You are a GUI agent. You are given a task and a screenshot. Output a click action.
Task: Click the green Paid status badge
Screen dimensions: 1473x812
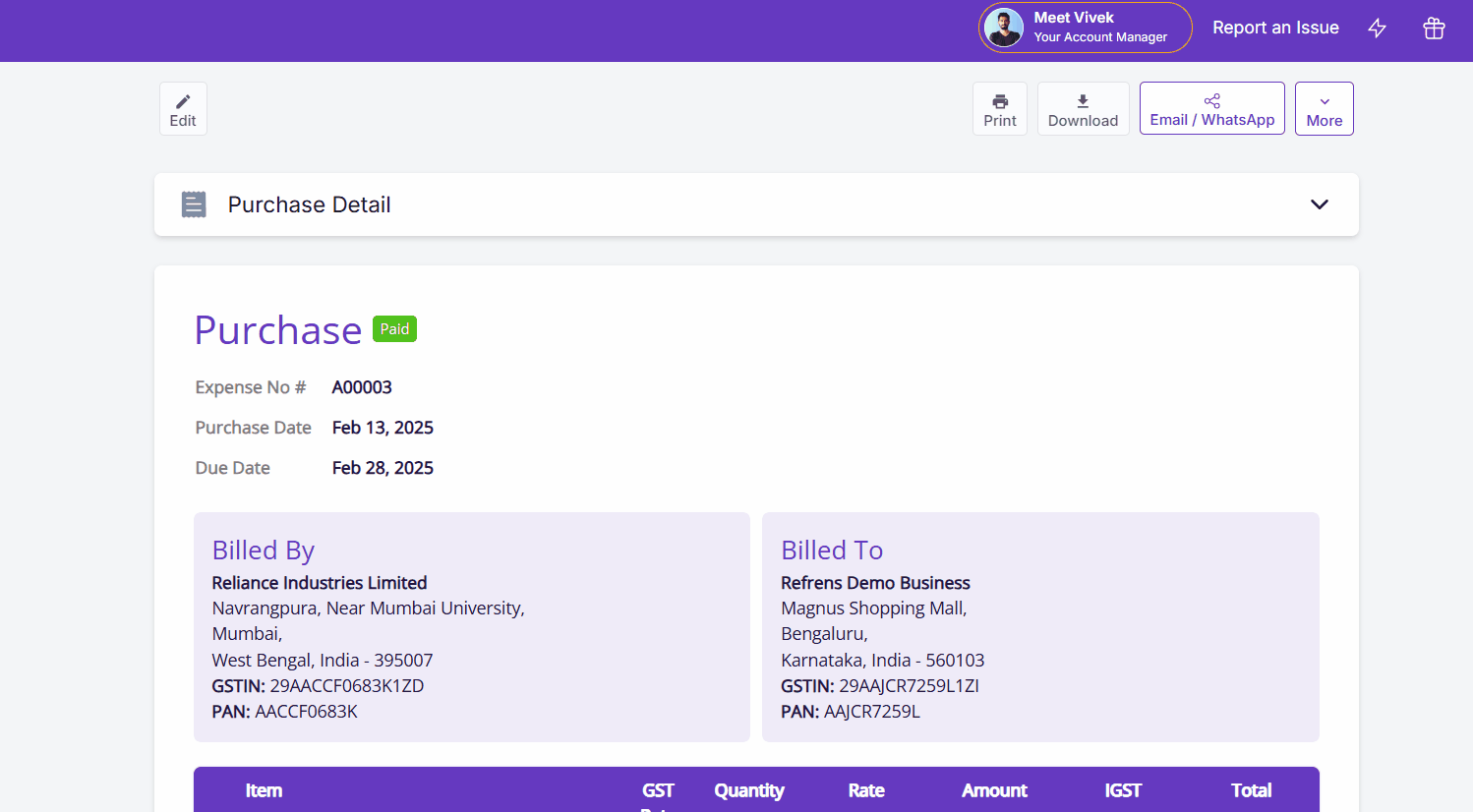(394, 329)
